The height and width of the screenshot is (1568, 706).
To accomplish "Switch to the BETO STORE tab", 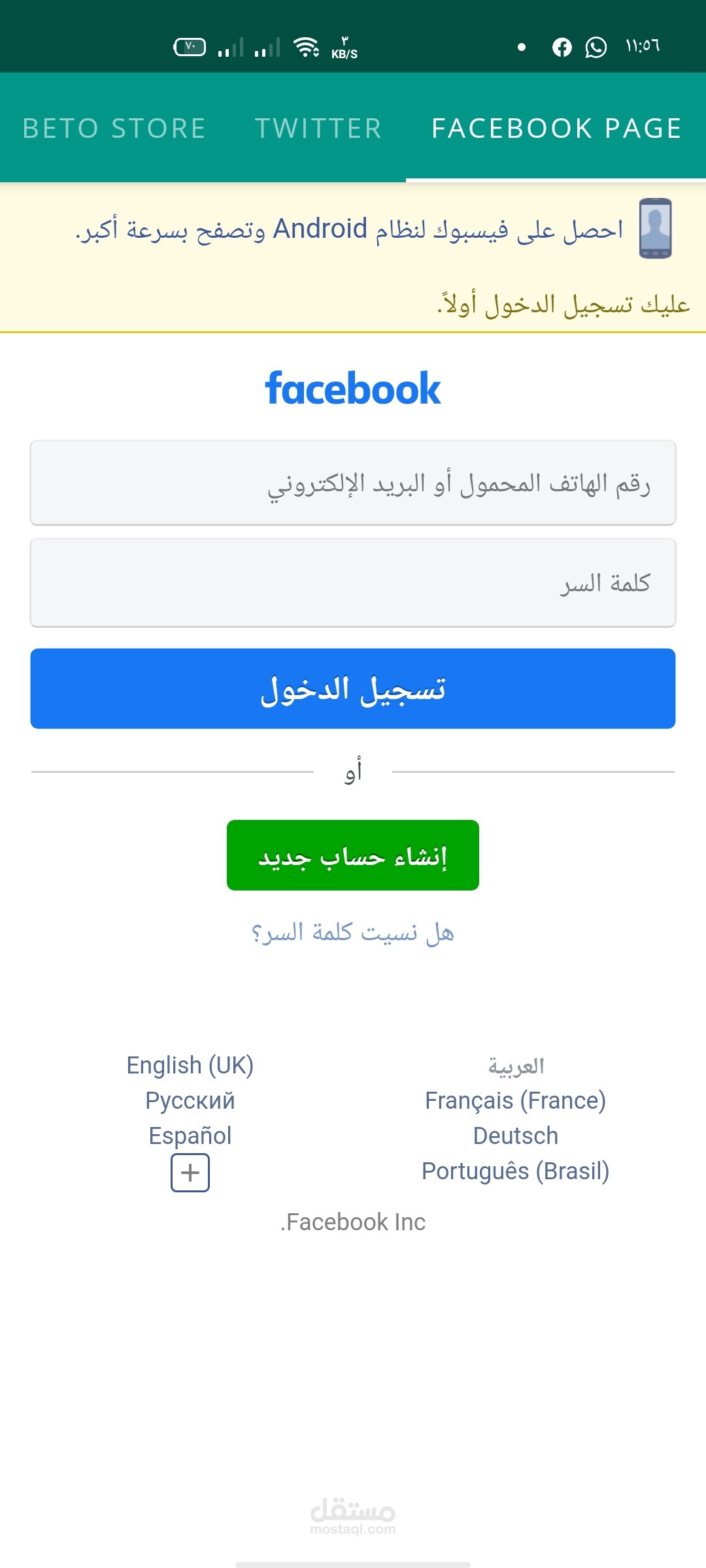I will coord(114,128).
